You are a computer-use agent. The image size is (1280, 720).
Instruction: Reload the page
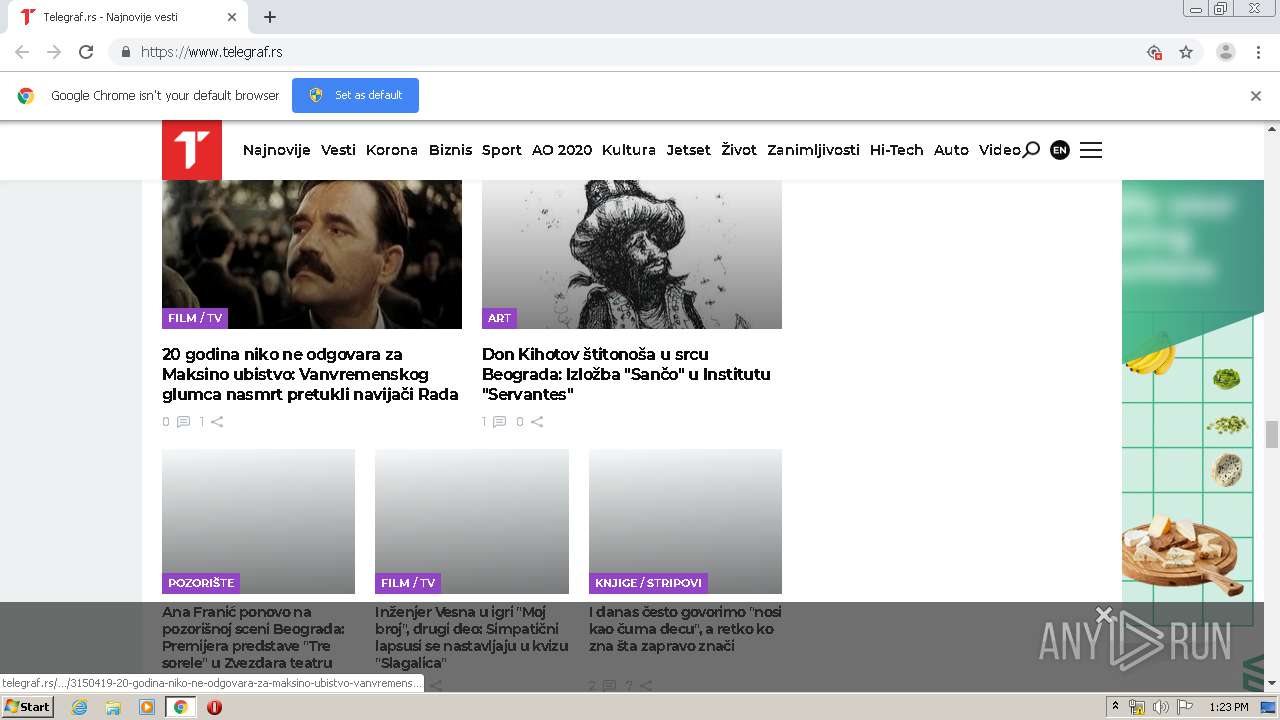(x=86, y=52)
